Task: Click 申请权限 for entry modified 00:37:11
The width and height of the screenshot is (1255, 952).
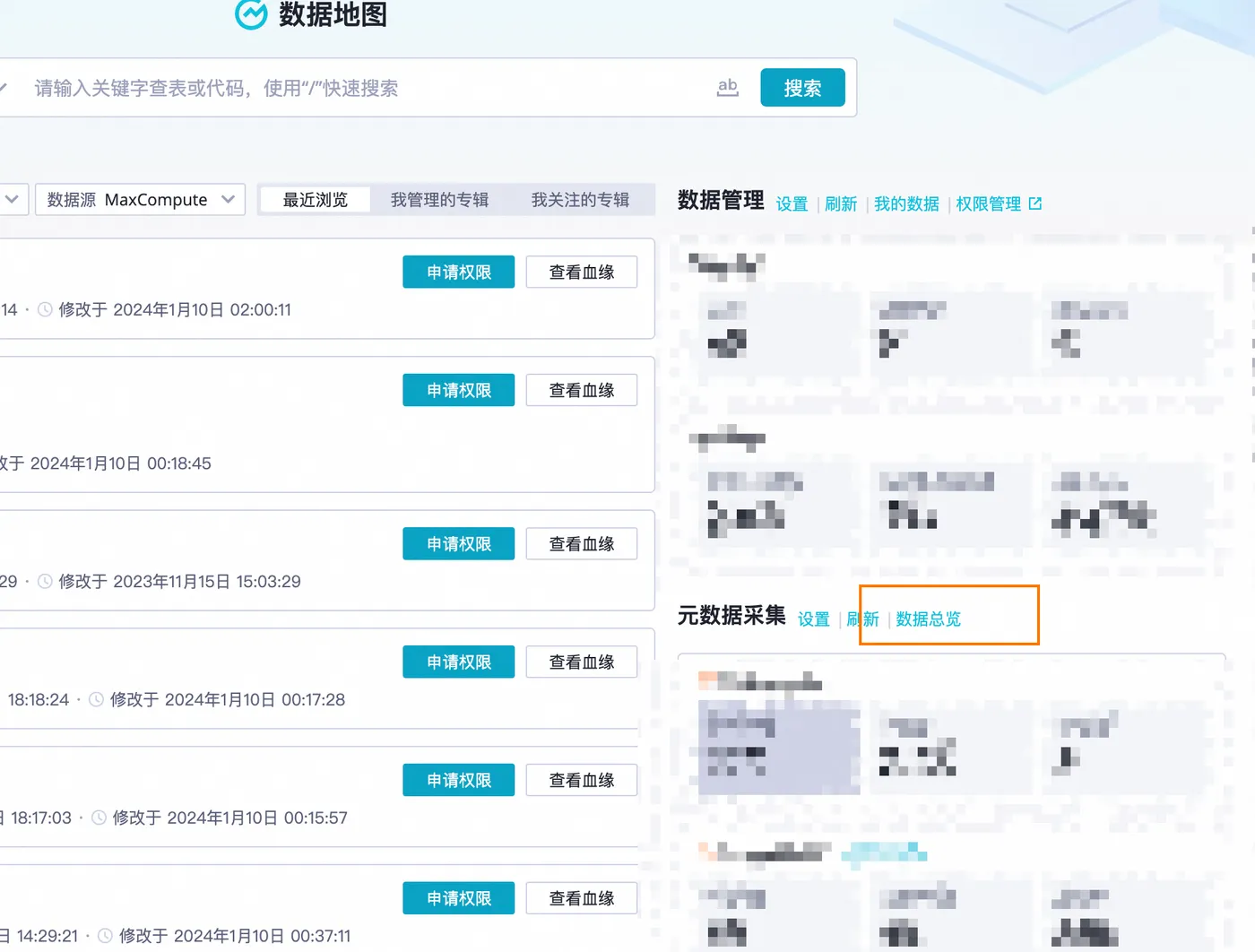Action: 459,898
